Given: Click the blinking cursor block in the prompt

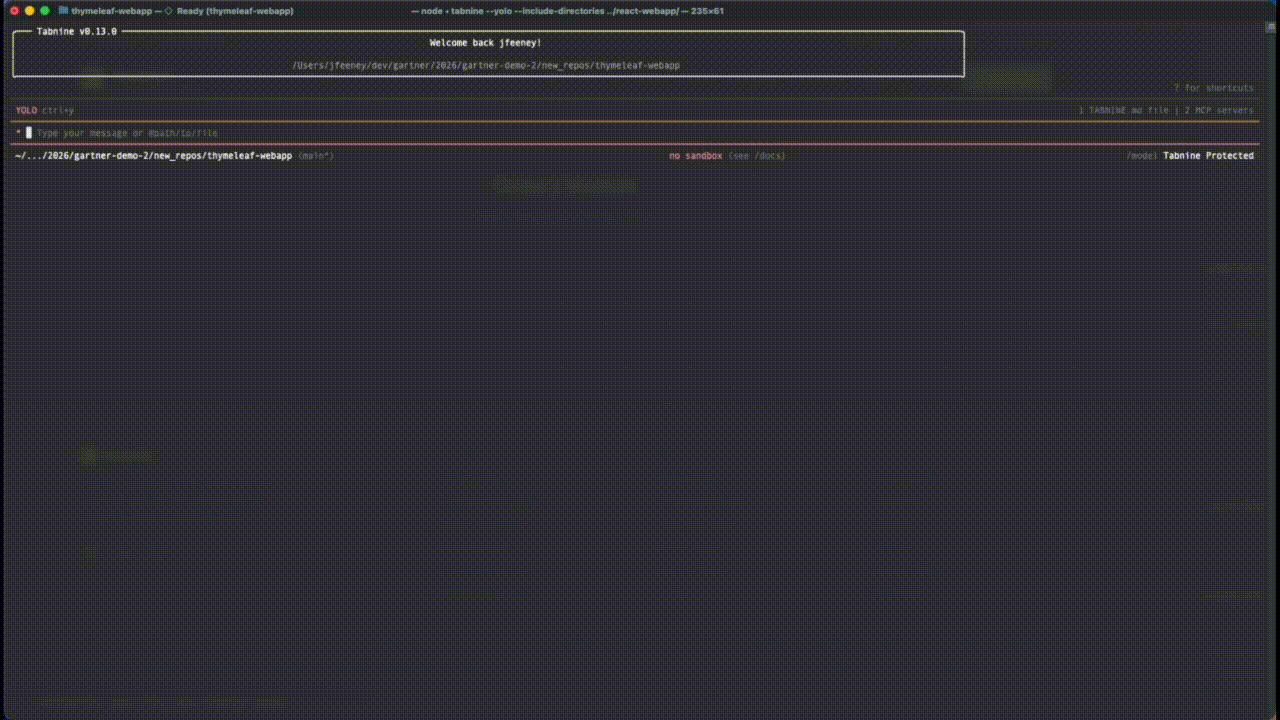Looking at the screenshot, I should point(28,132).
